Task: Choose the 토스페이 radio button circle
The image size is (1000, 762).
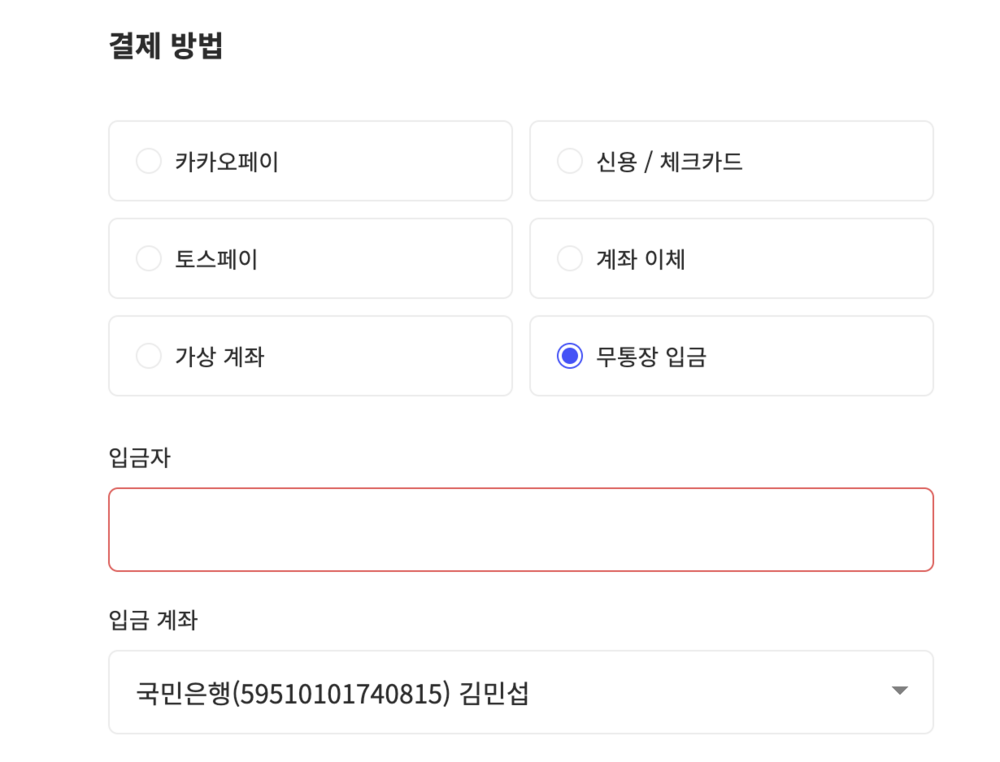Action: 148,259
